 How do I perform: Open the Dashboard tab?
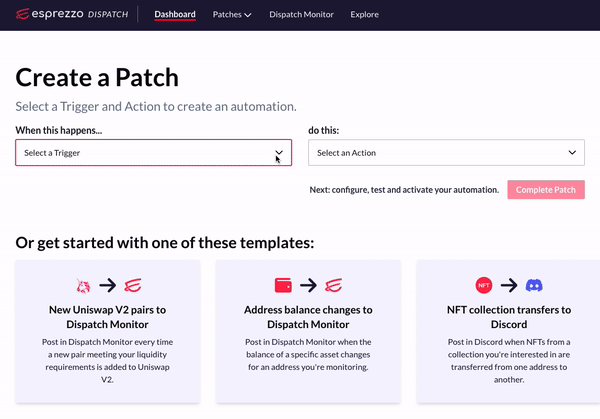tap(175, 15)
